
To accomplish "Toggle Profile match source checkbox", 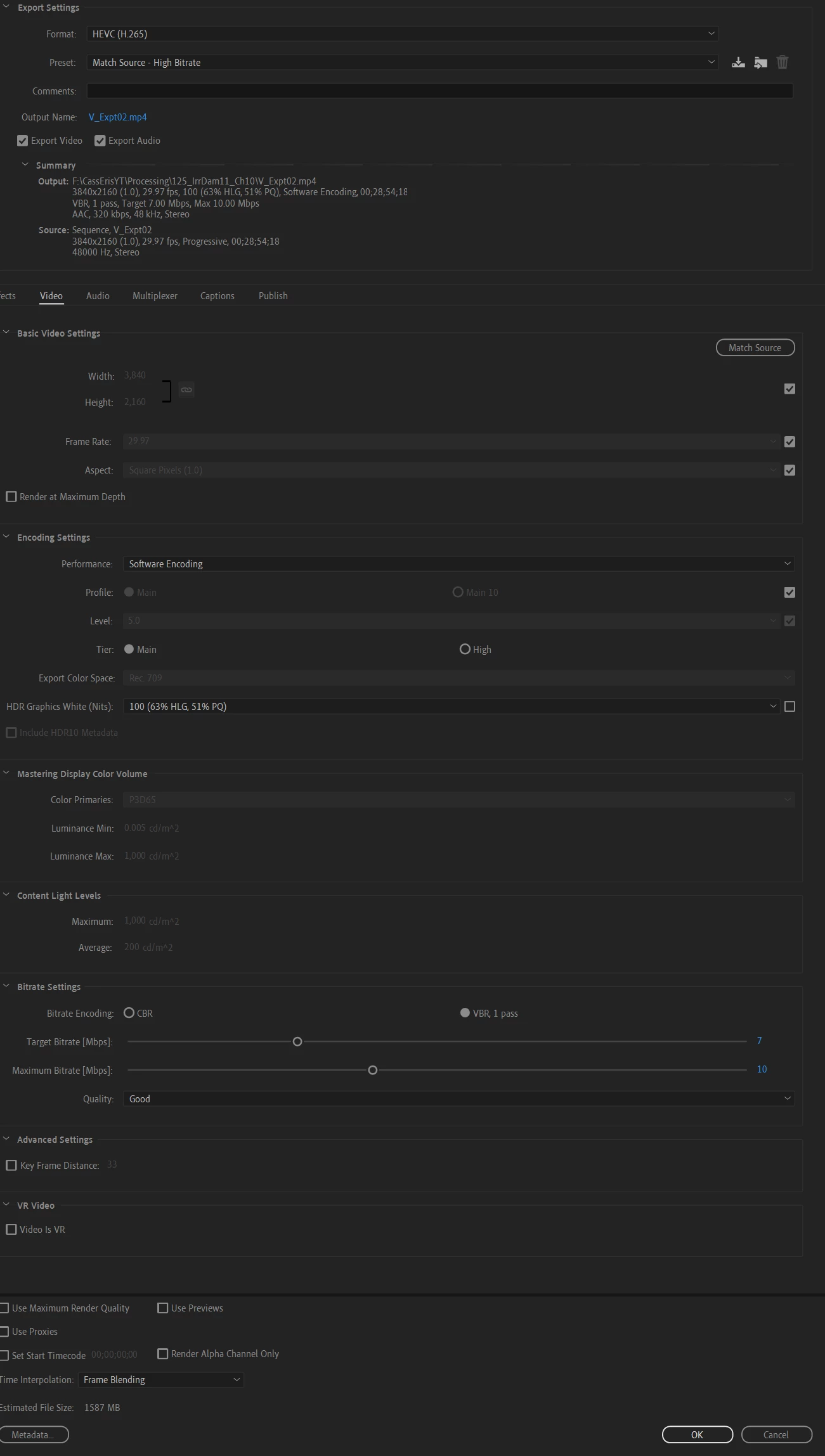I will click(789, 593).
